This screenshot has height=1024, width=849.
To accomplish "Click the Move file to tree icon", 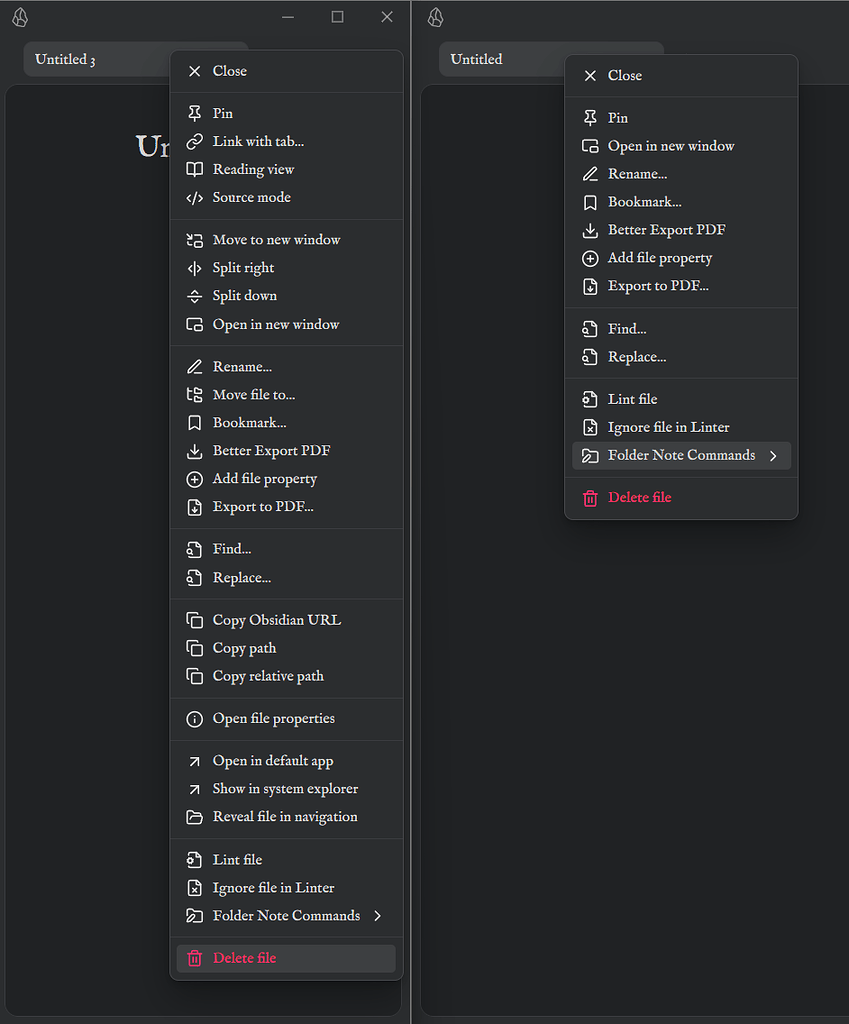I will click(195, 395).
